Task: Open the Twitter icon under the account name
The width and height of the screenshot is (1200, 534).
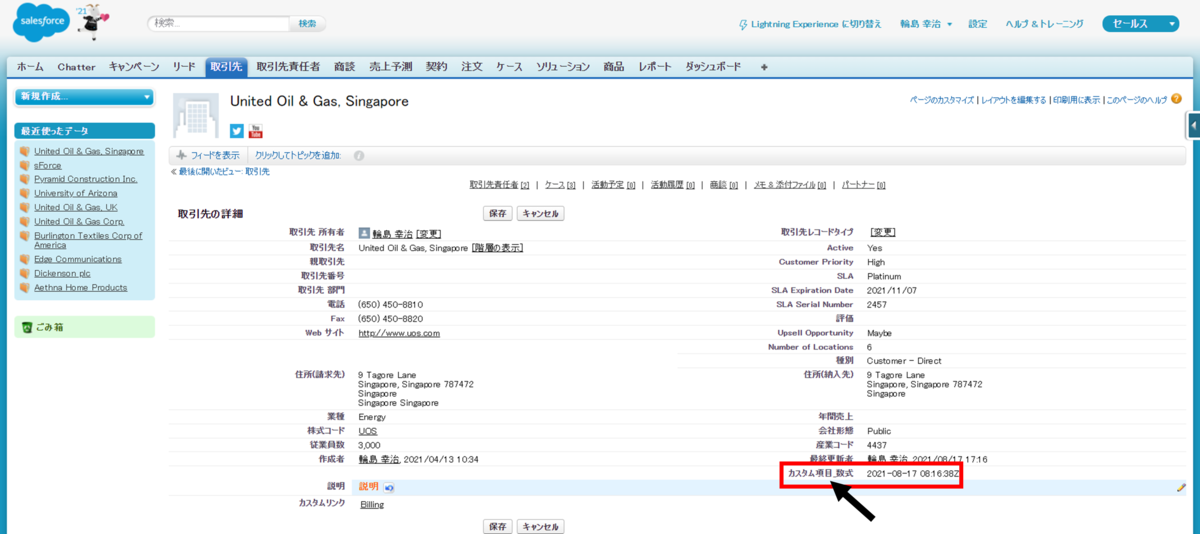Action: coord(237,131)
